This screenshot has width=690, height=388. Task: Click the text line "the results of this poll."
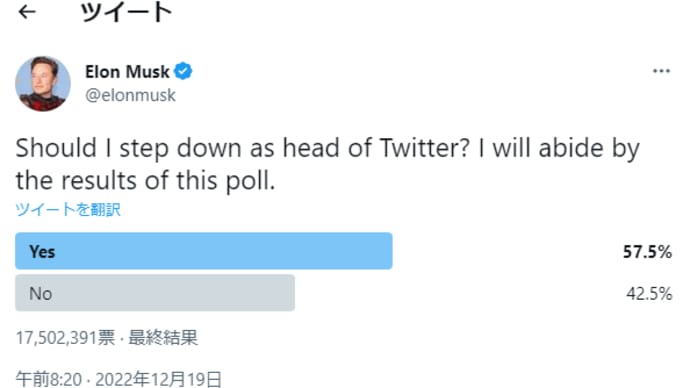(146, 181)
